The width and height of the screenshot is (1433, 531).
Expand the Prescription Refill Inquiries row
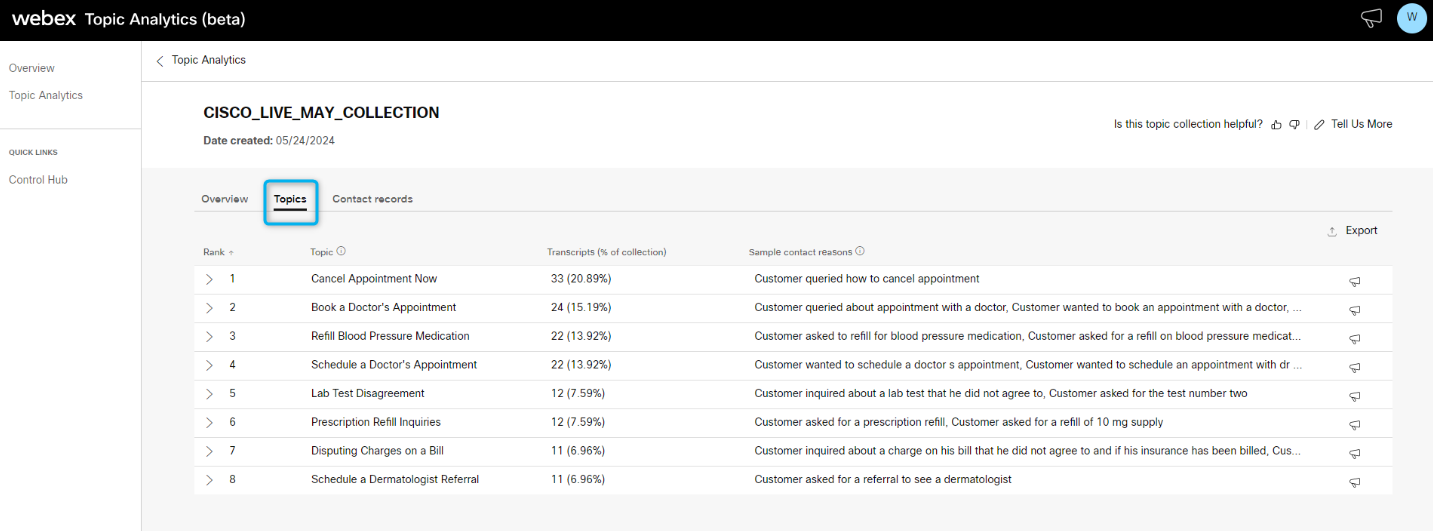click(209, 423)
